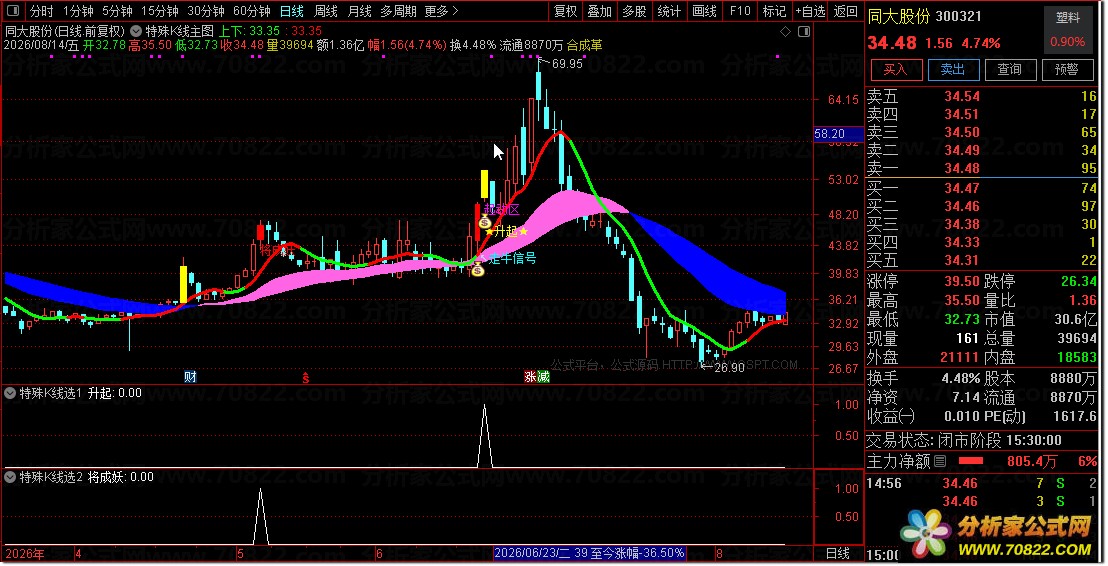Screen dimensions: 1108x566
Task: Click the 日线 label at axis corner
Action: point(837,553)
